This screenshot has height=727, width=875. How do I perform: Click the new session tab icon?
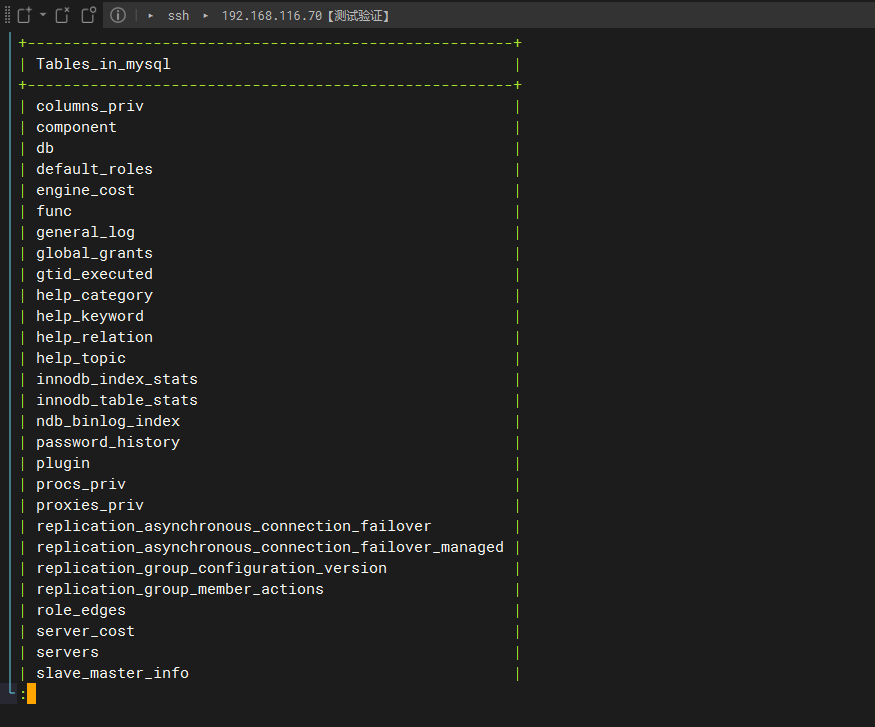pyautogui.click(x=24, y=15)
